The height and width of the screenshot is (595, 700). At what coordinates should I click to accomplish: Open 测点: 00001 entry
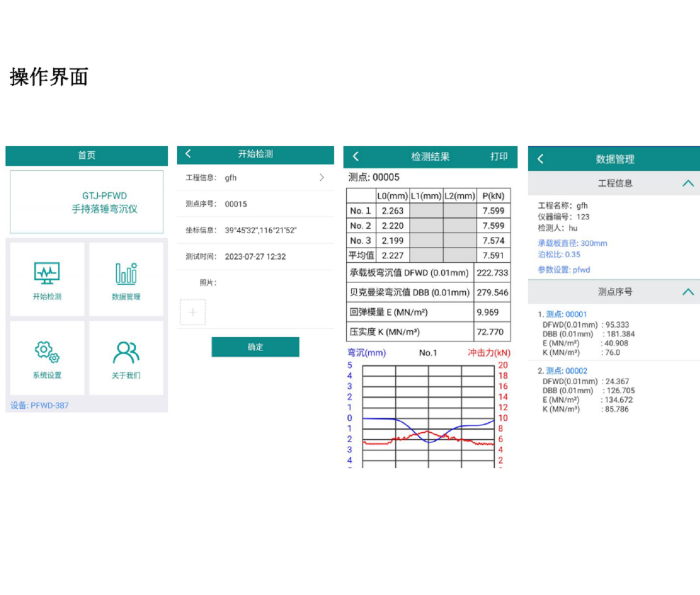pyautogui.click(x=566, y=314)
